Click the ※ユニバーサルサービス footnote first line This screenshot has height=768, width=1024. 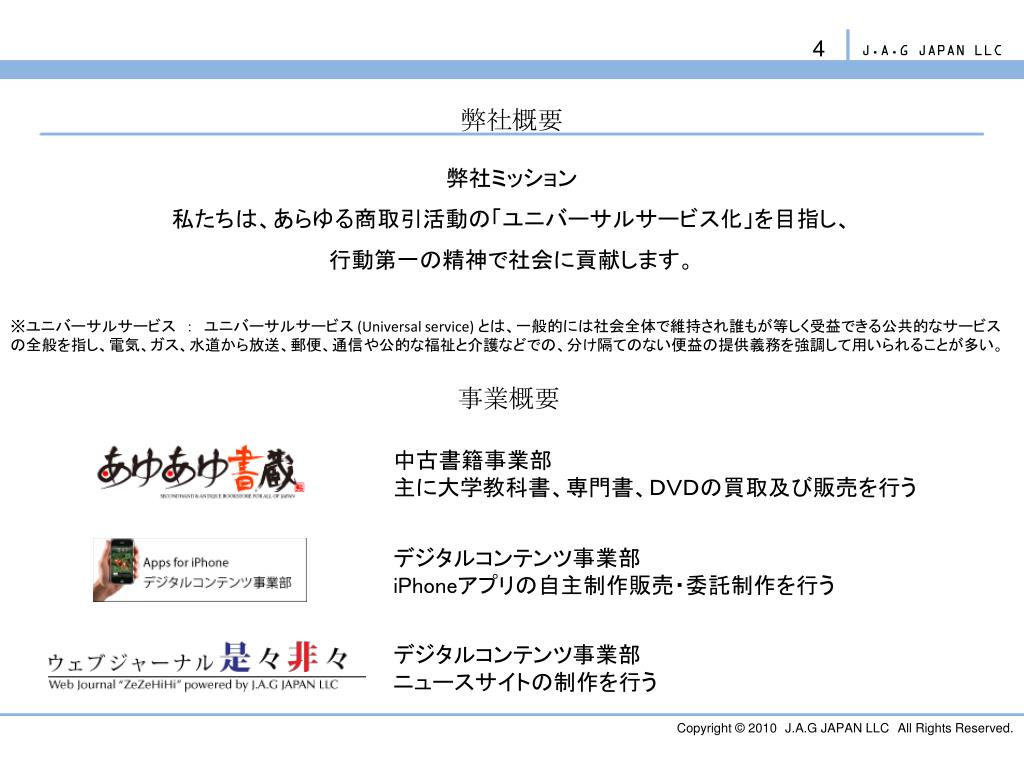tap(505, 326)
